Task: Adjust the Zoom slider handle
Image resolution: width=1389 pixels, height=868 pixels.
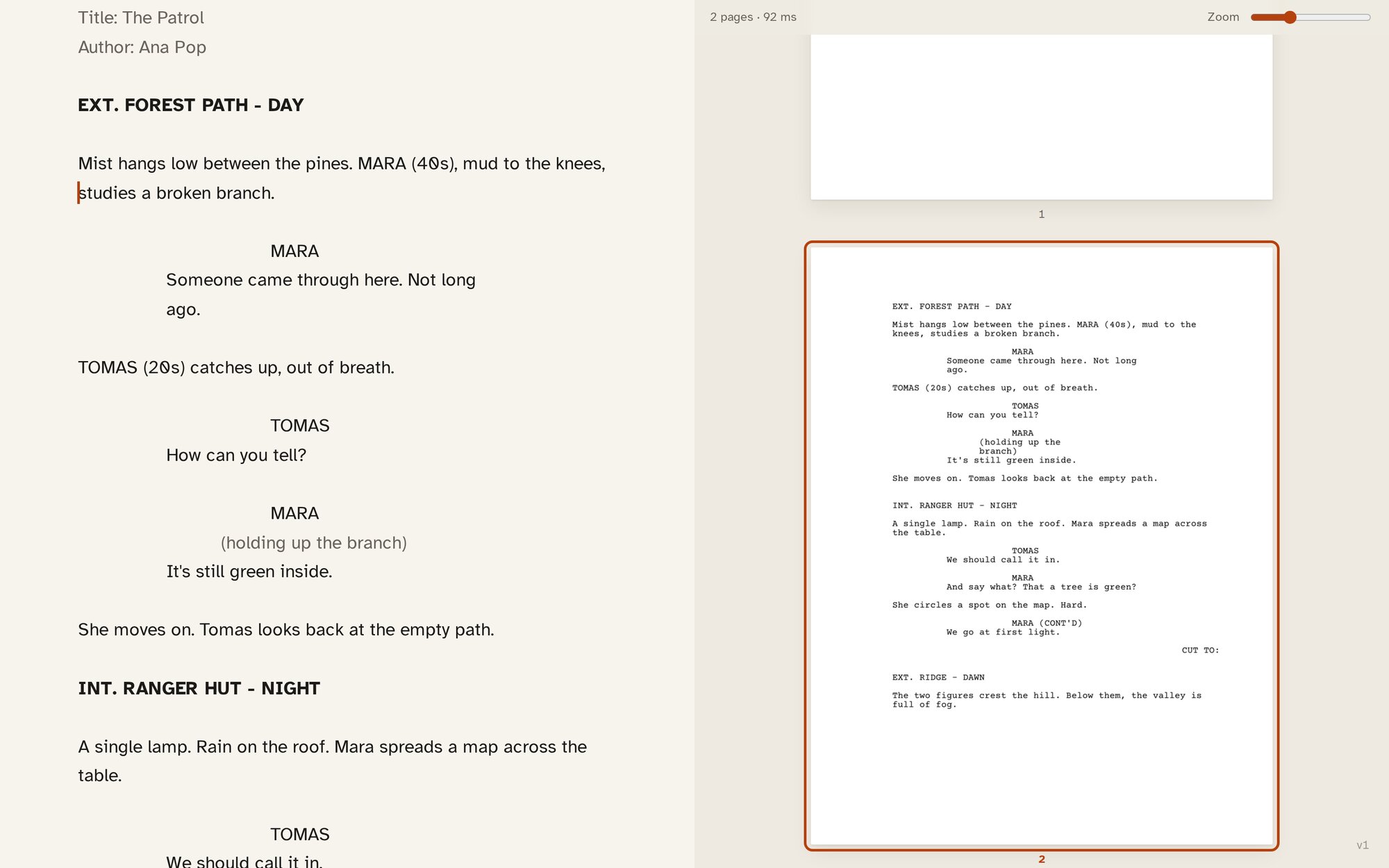Action: [x=1290, y=17]
